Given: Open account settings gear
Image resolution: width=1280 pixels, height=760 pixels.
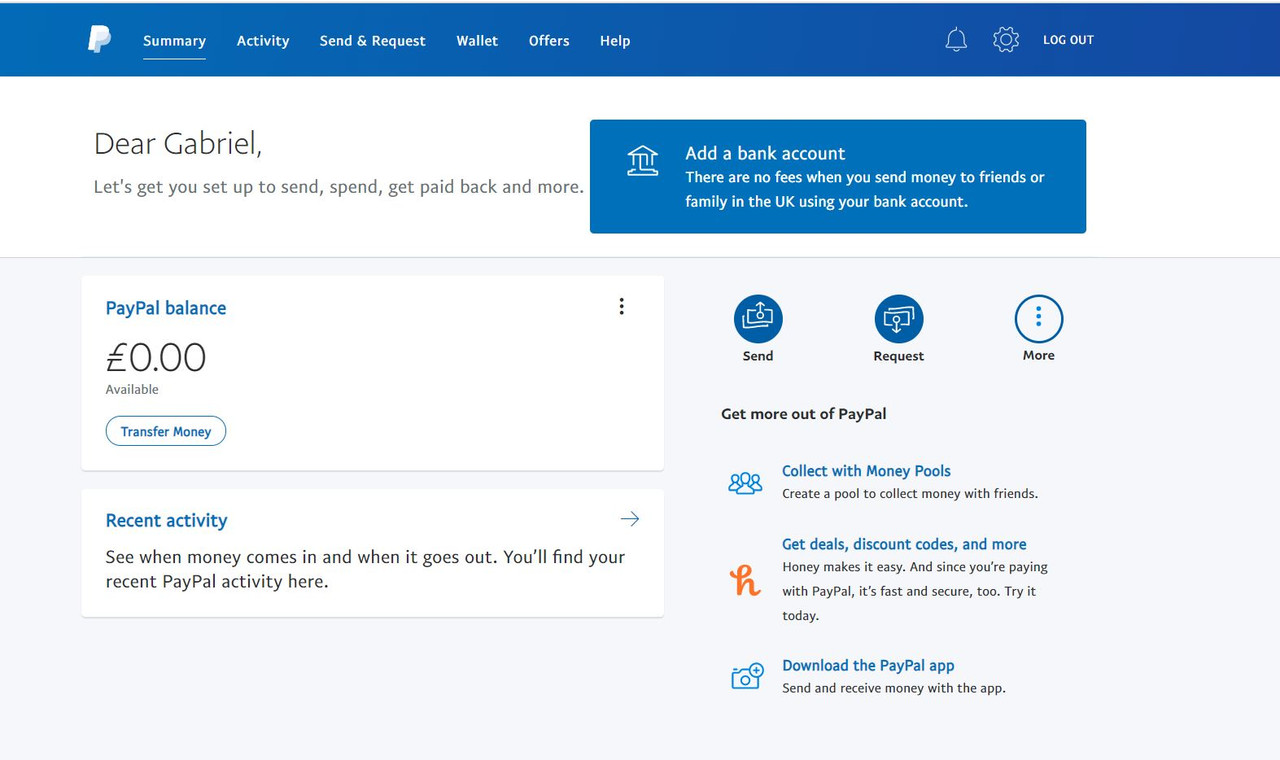Looking at the screenshot, I should pyautogui.click(x=1006, y=40).
